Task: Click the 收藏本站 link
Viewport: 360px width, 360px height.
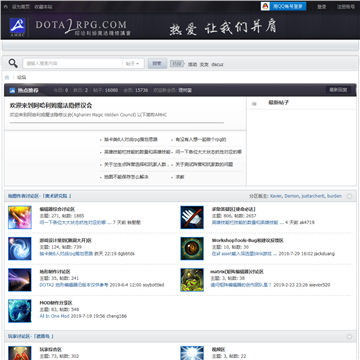Action: (x=43, y=7)
